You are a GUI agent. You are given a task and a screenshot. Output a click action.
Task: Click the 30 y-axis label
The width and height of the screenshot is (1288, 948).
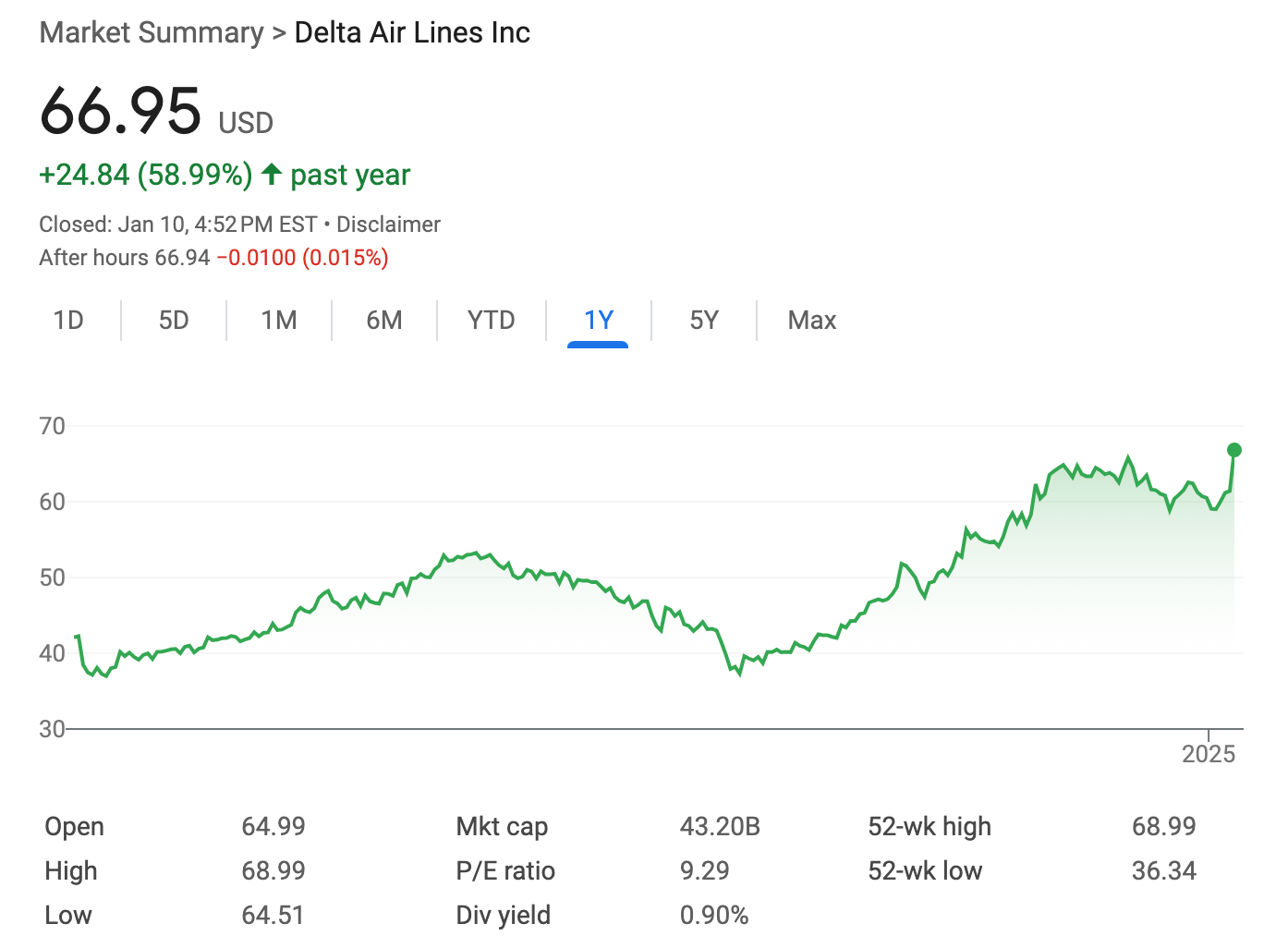click(53, 729)
